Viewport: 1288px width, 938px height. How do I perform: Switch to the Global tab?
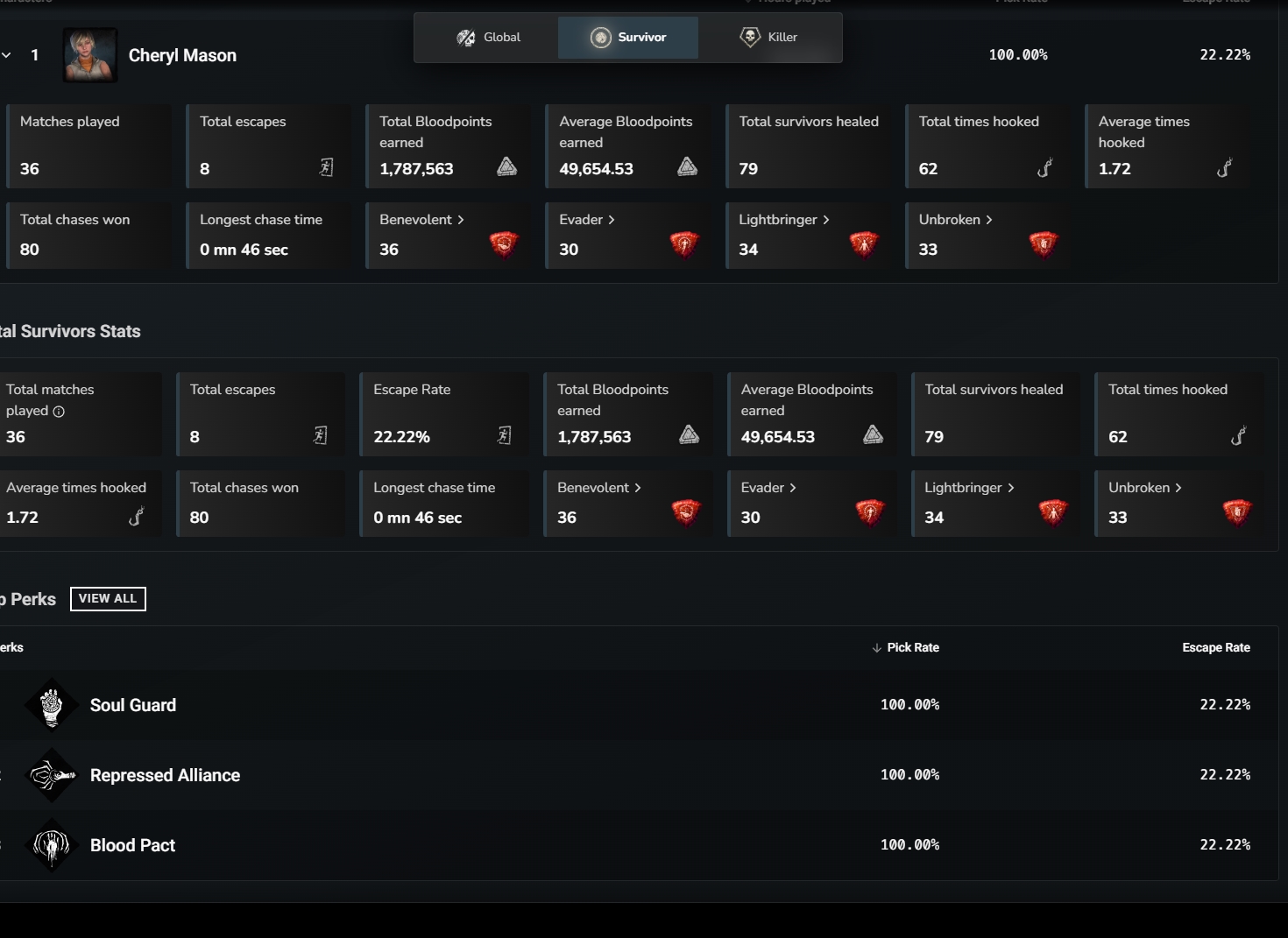[x=488, y=38]
